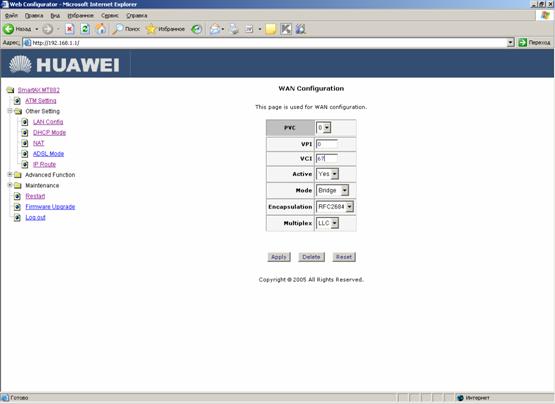
Task: Open the Сервис menu
Action: [110, 16]
